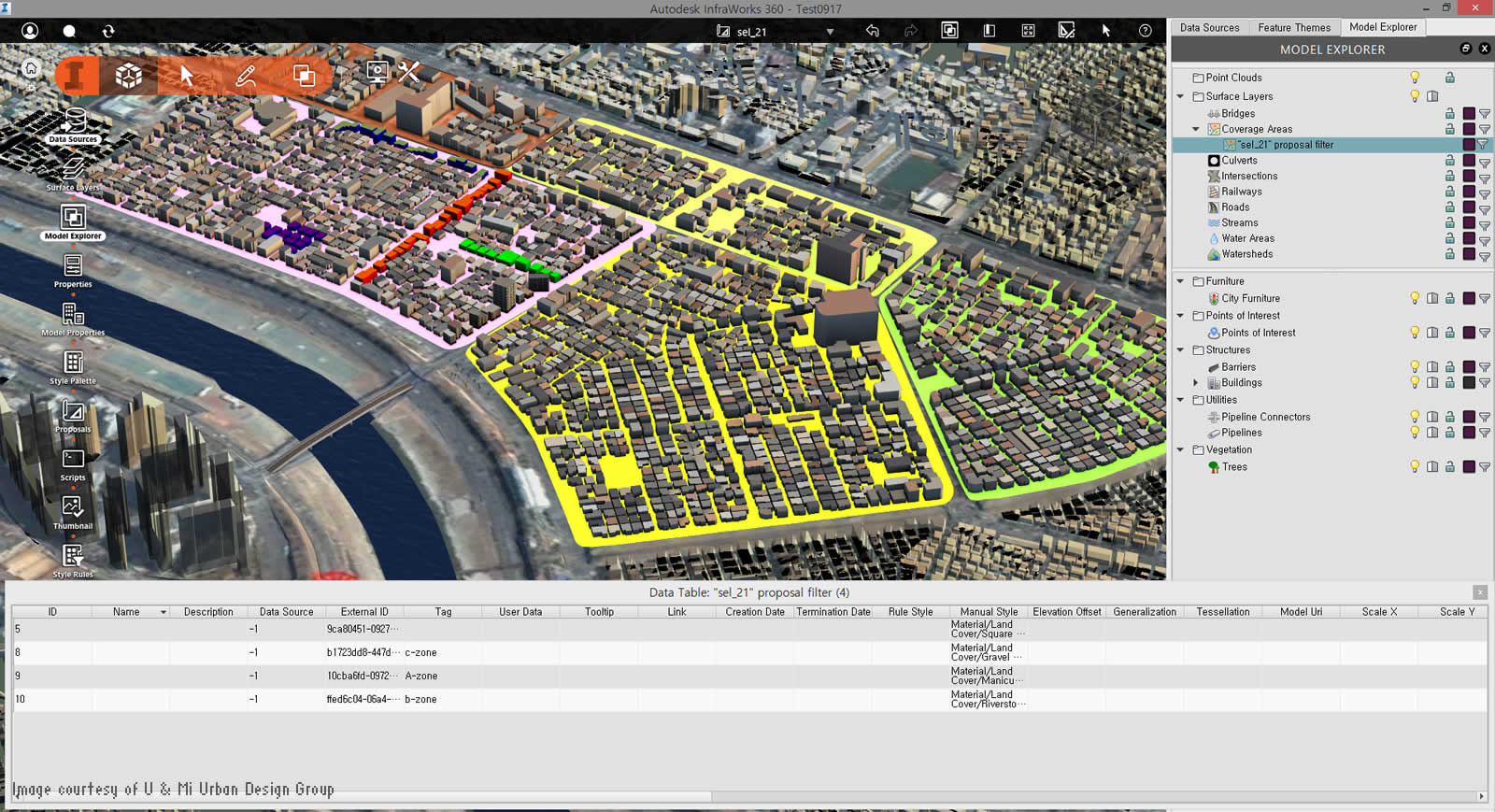Open Model Properties from left icon panel
The height and width of the screenshot is (812, 1495).
(x=73, y=320)
